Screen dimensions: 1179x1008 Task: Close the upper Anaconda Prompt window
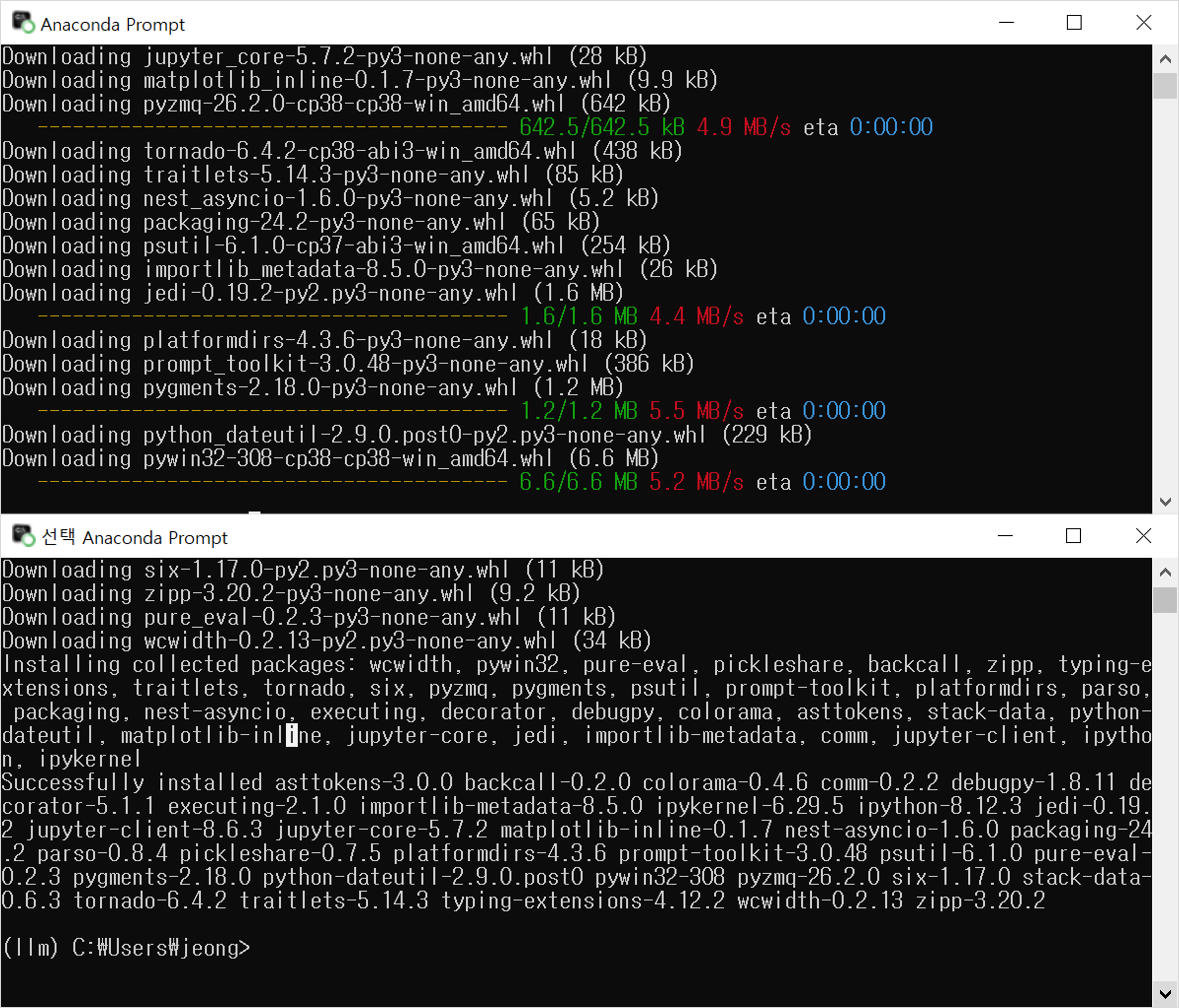[1143, 23]
